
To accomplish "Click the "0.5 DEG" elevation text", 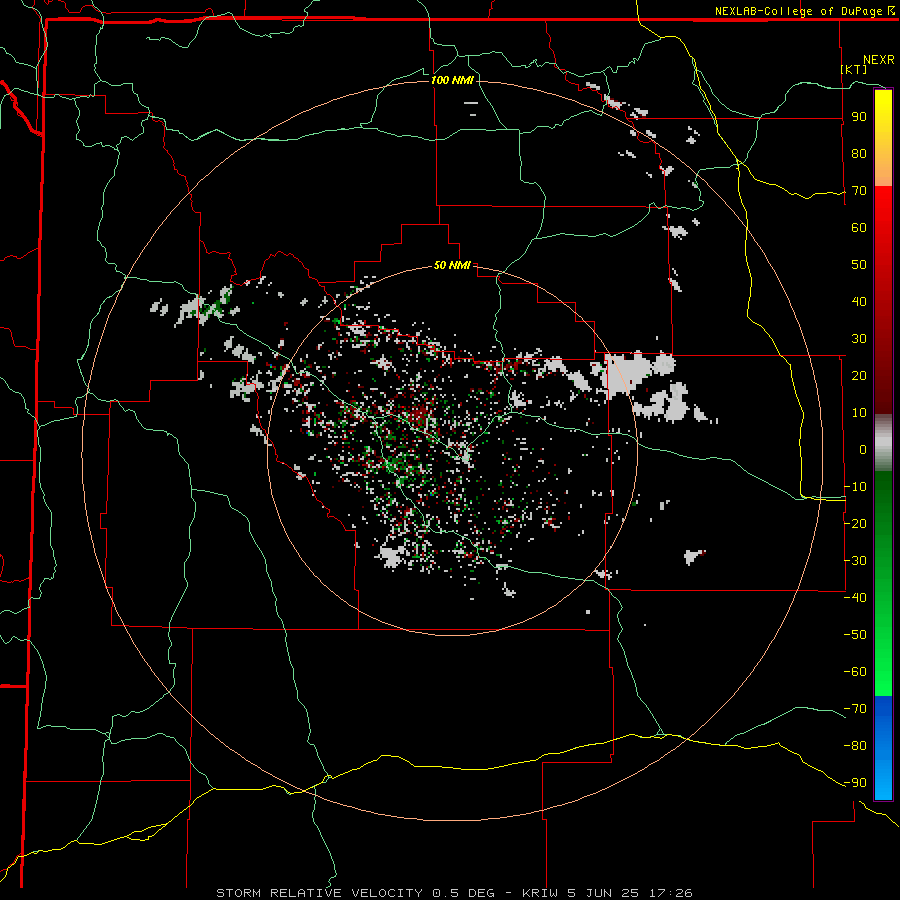I will pyautogui.click(x=463, y=893).
